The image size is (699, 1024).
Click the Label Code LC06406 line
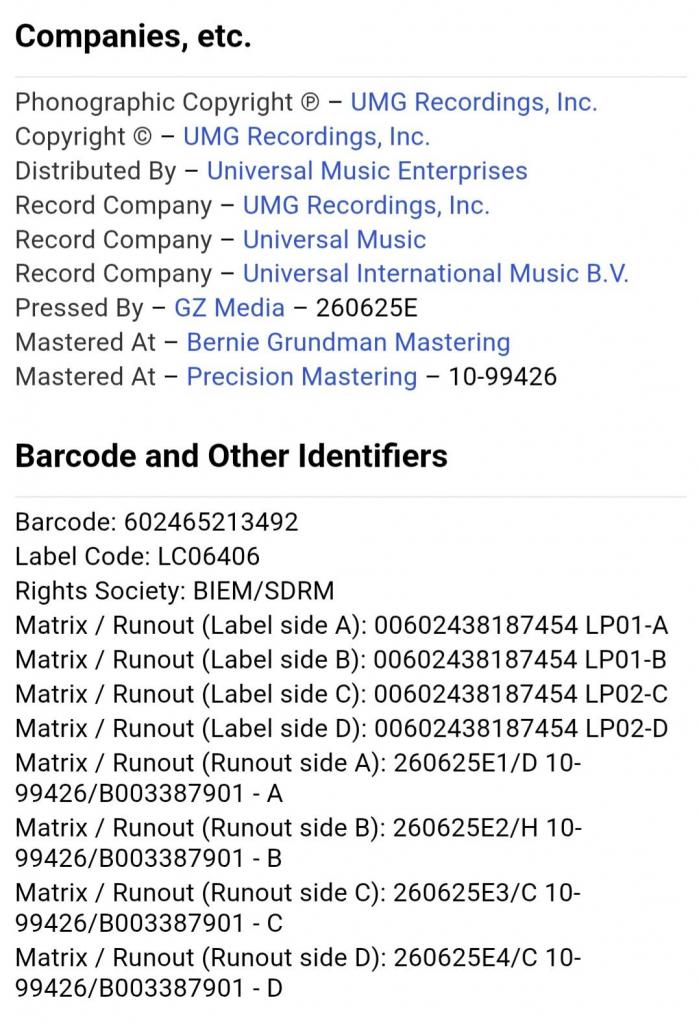138,556
